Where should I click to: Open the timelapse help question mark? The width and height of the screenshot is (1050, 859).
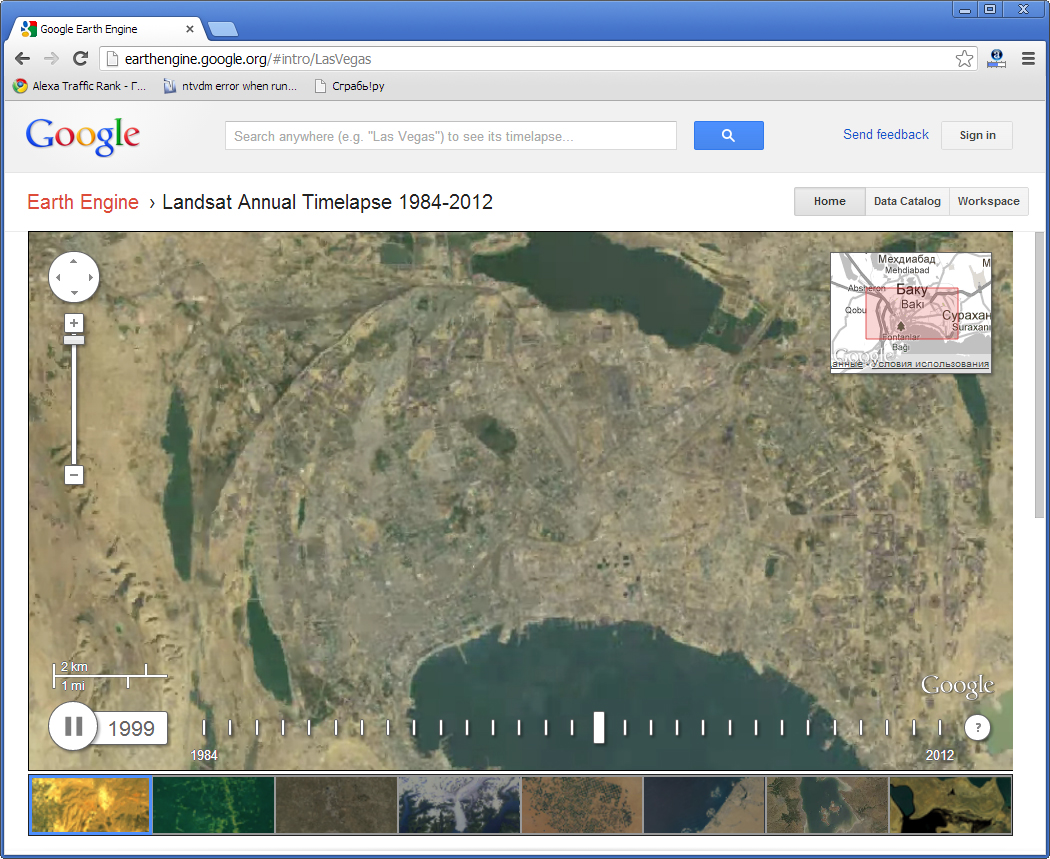pos(978,728)
